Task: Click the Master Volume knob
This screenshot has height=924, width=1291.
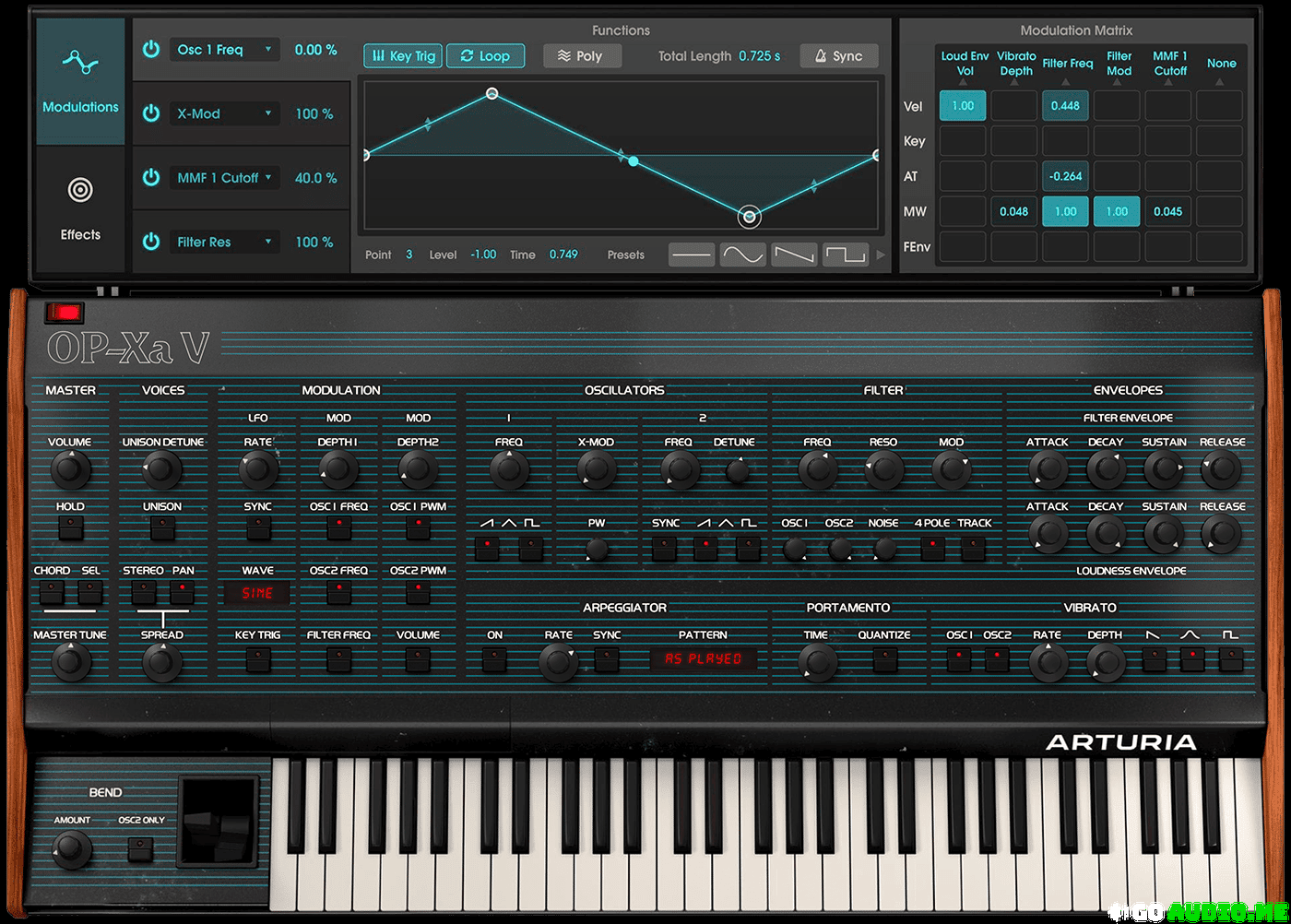Action: 67,470
